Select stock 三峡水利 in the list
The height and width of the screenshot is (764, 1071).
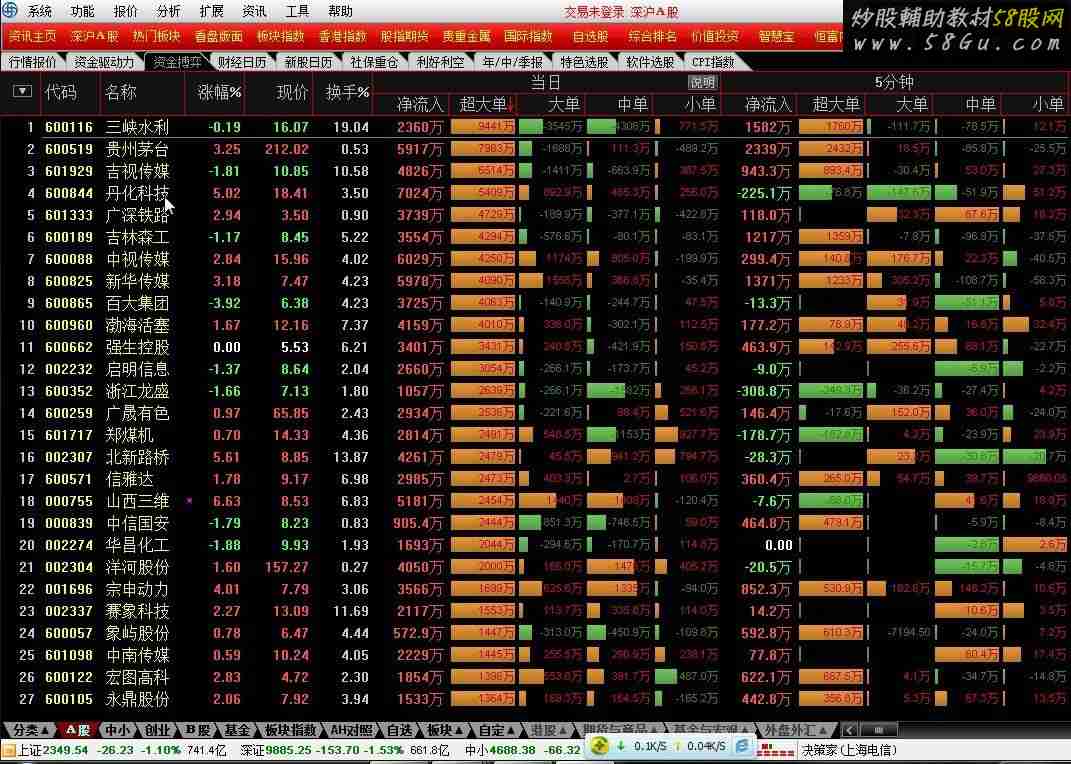tap(137, 127)
